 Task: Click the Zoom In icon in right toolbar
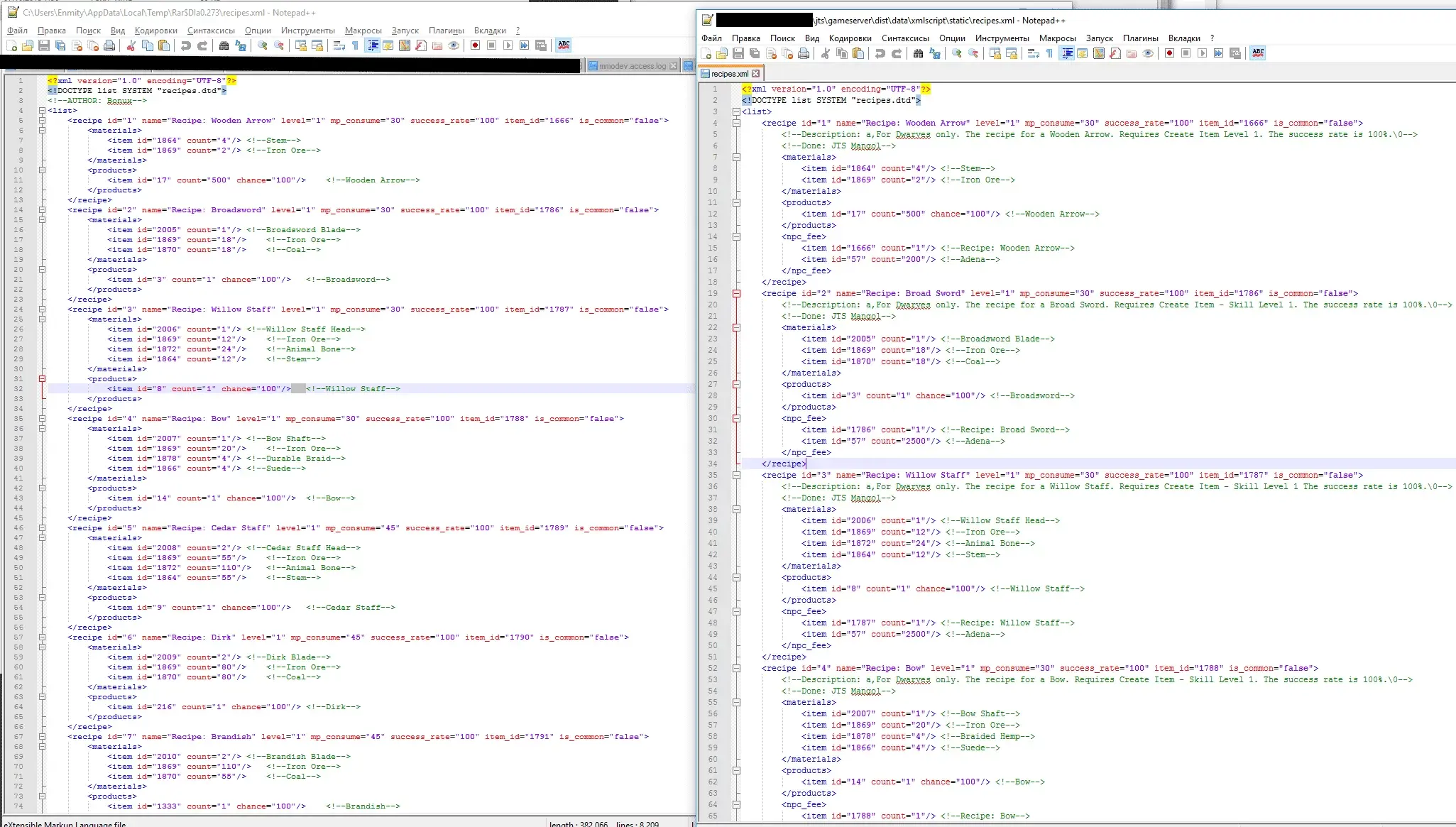pos(957,53)
